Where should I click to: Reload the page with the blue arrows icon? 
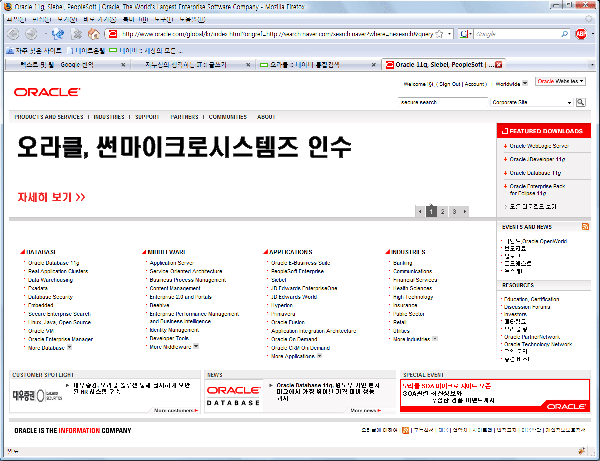58,34
